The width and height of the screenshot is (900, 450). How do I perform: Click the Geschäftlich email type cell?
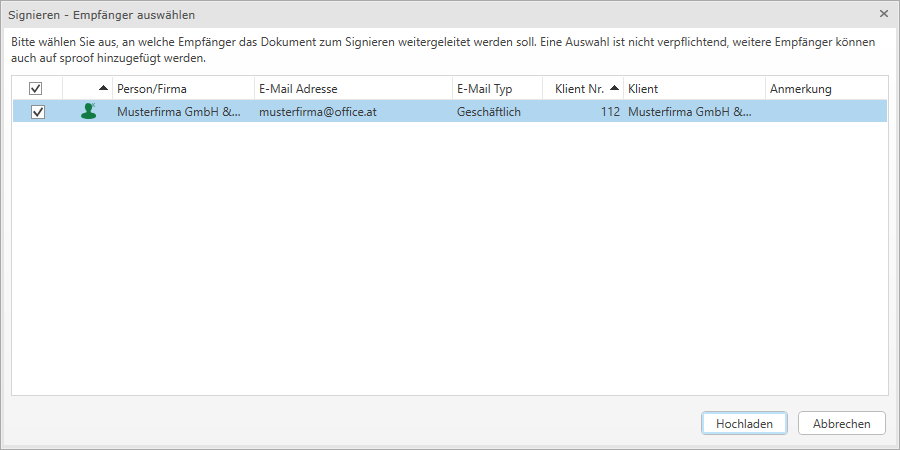[491, 112]
